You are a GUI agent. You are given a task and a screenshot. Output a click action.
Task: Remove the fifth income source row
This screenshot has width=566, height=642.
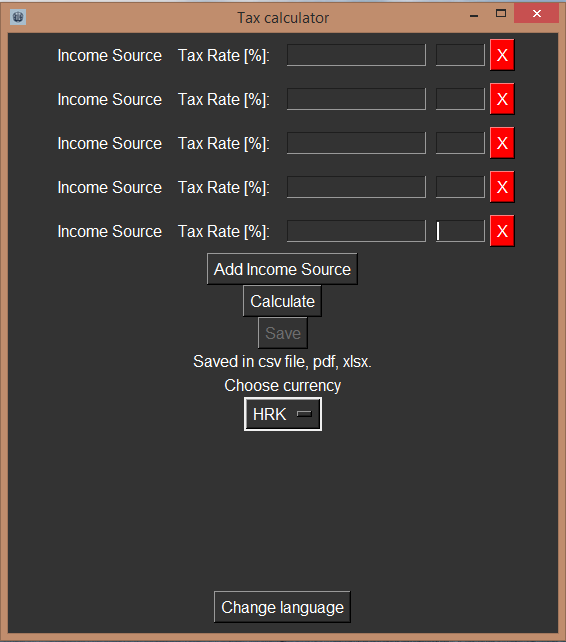pyautogui.click(x=502, y=231)
